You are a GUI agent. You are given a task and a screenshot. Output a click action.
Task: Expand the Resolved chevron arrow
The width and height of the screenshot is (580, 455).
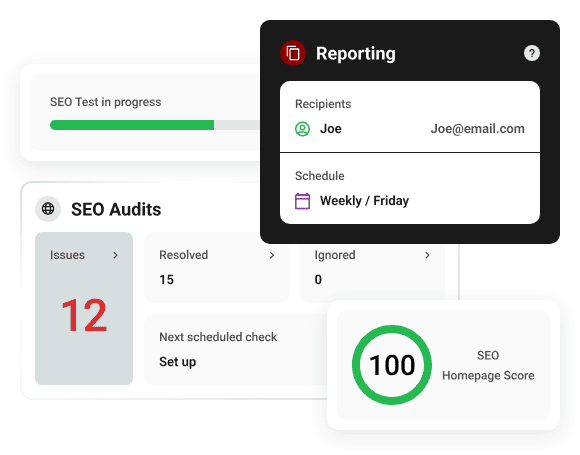click(x=272, y=255)
